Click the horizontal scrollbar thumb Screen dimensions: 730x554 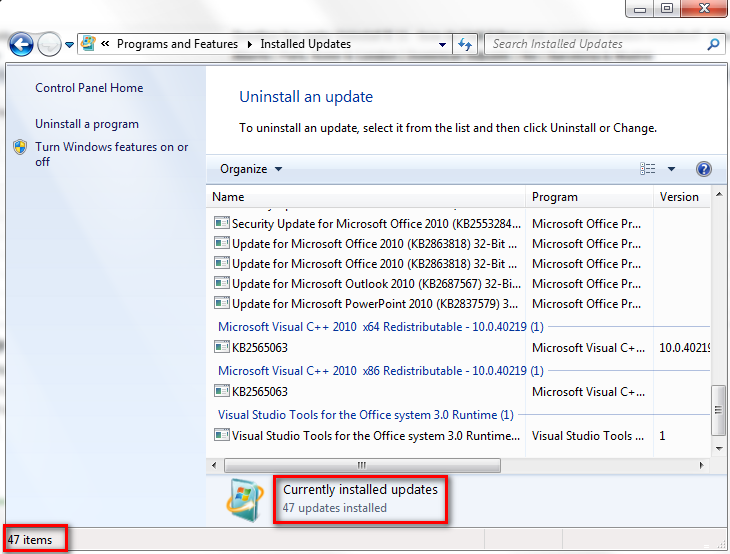(362, 465)
